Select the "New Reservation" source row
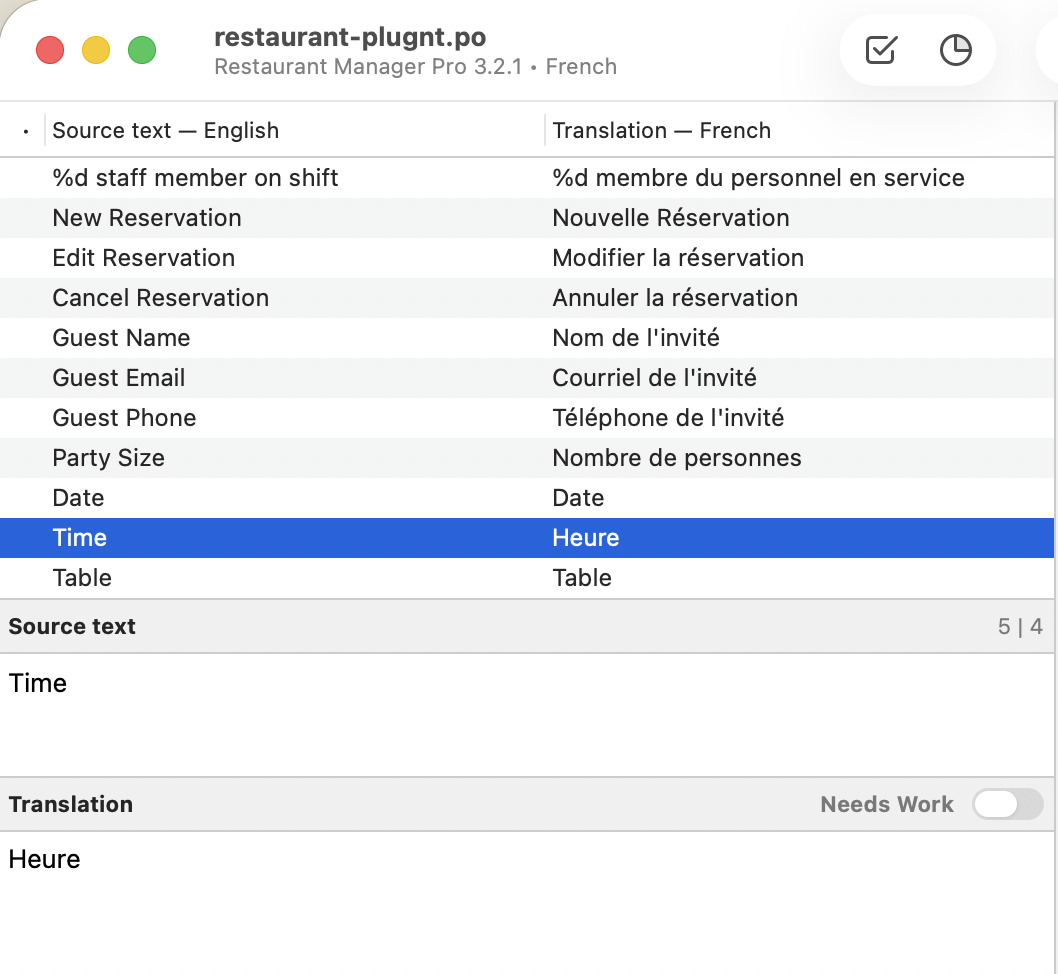Viewport: 1058px width, 974px height. tap(146, 218)
